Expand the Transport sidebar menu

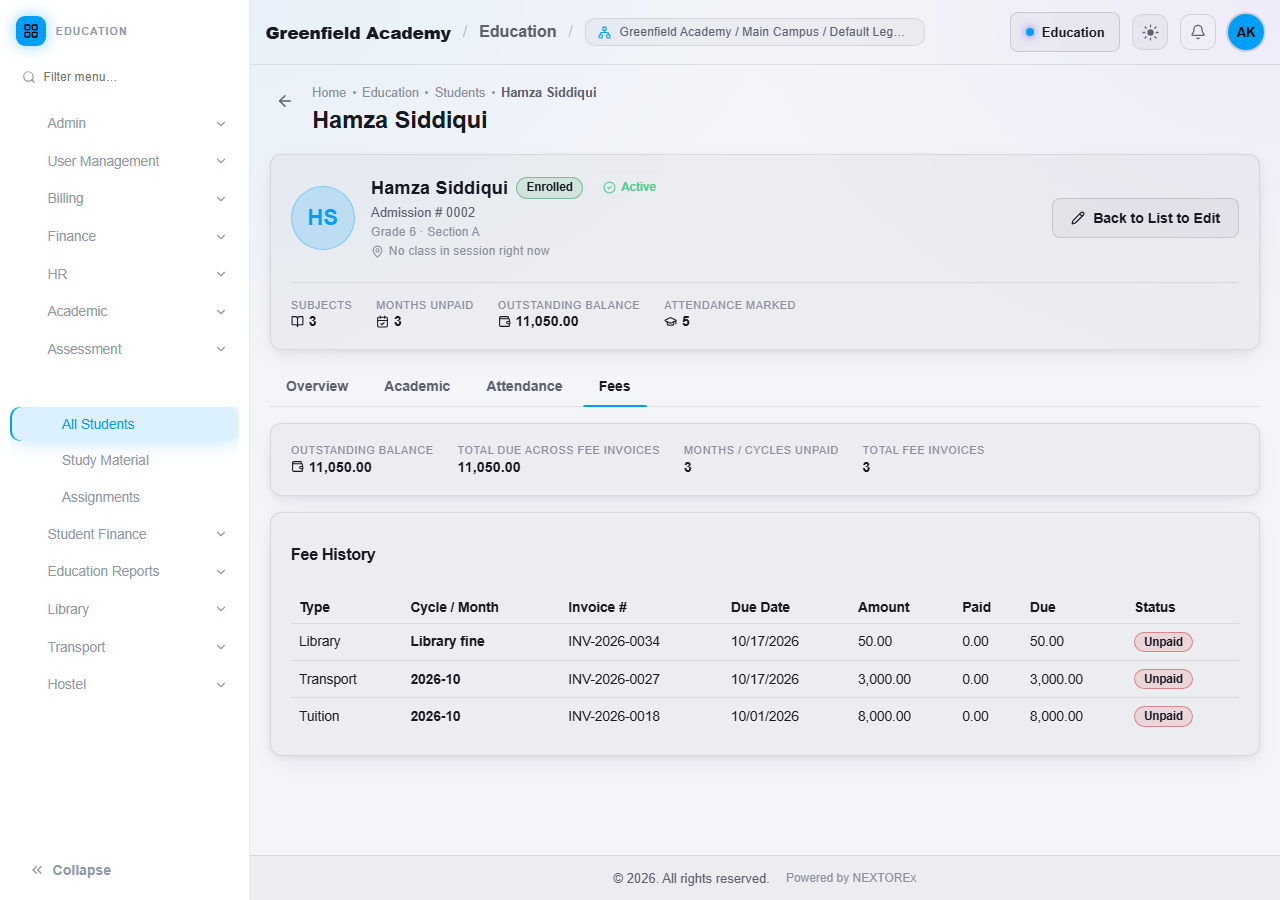(137, 647)
